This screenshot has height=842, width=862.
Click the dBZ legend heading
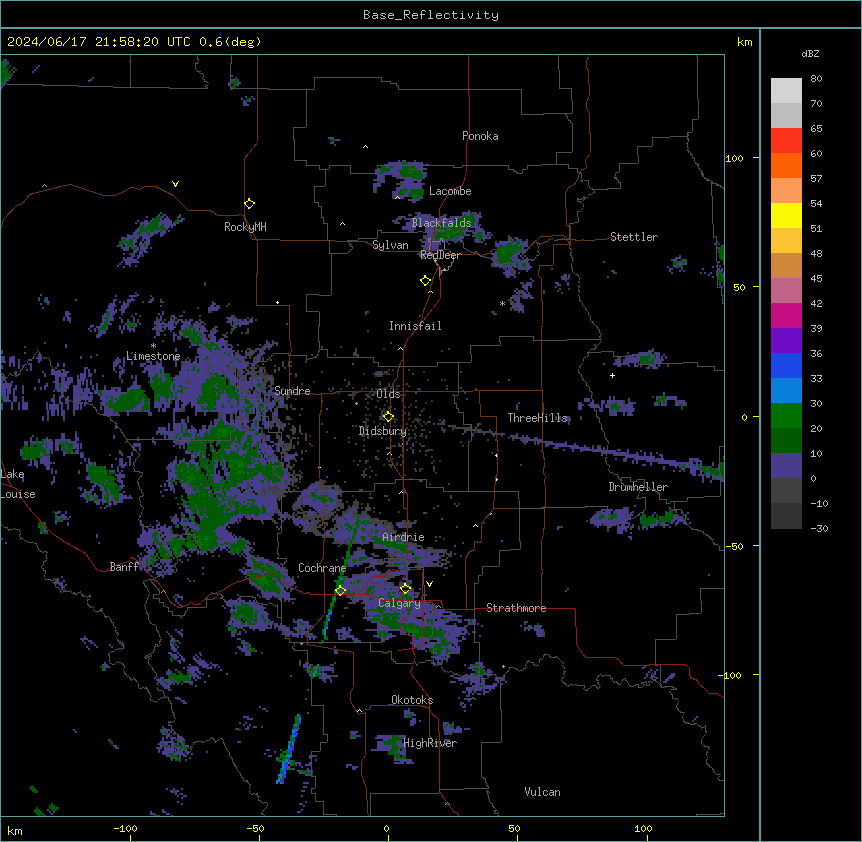(x=810, y=54)
